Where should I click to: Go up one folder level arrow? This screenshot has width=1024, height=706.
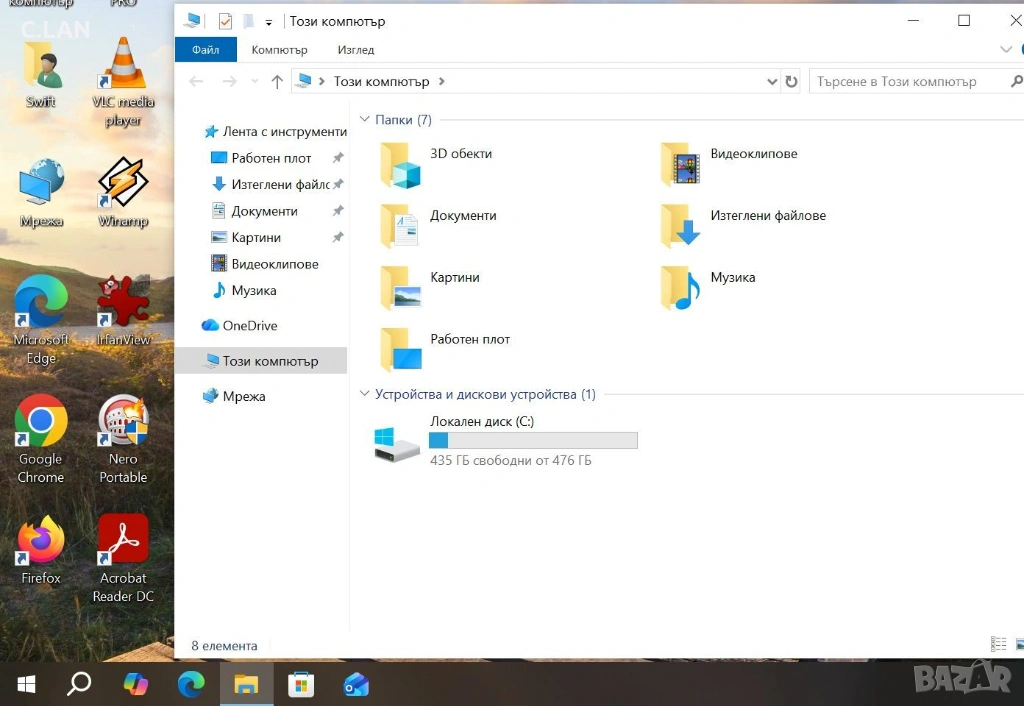tap(277, 82)
